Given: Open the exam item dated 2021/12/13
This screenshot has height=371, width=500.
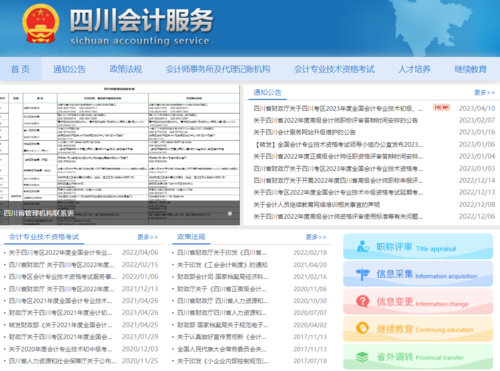Looking at the screenshot, I should [x=61, y=289].
